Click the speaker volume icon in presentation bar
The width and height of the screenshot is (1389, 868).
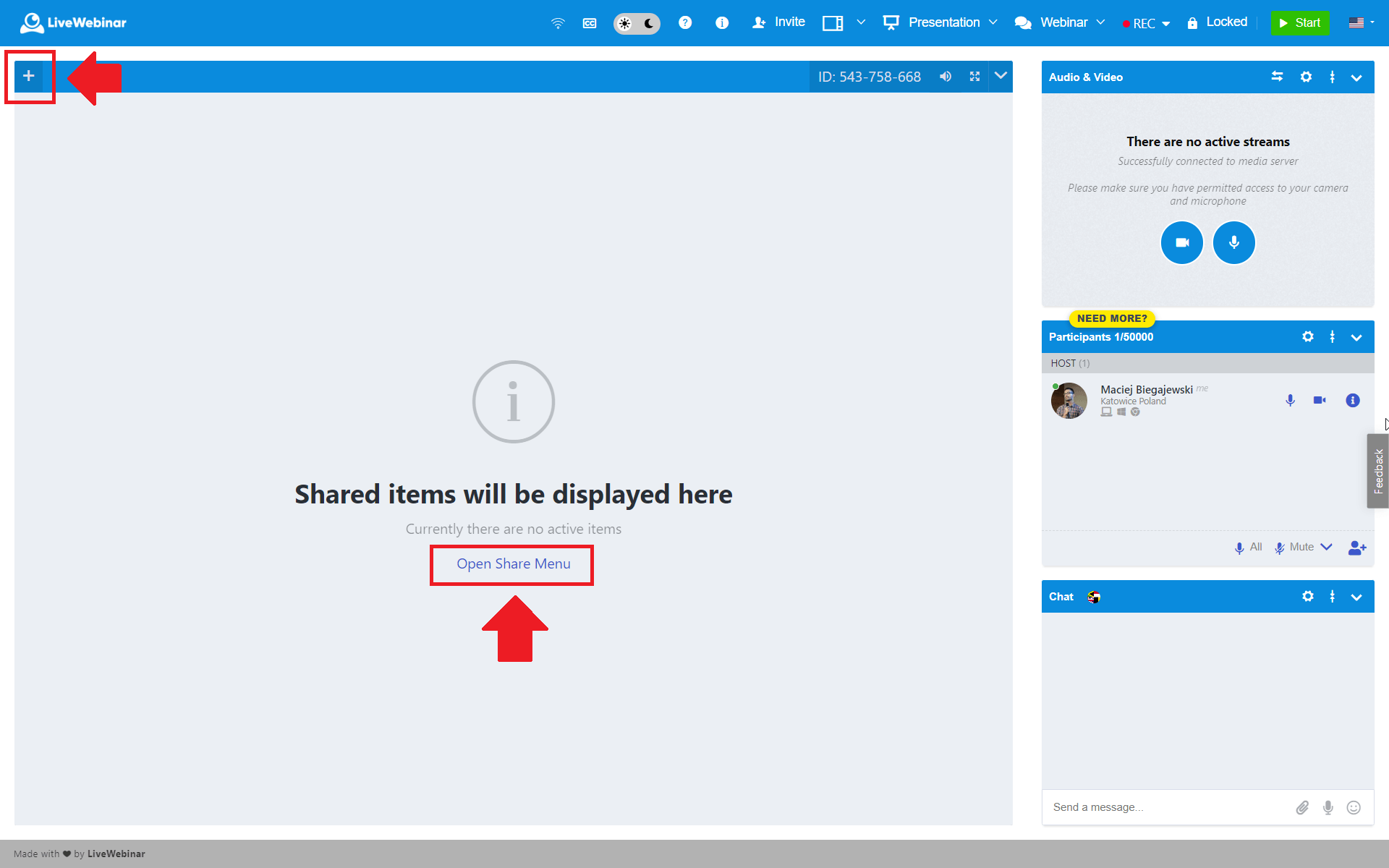[x=946, y=77]
